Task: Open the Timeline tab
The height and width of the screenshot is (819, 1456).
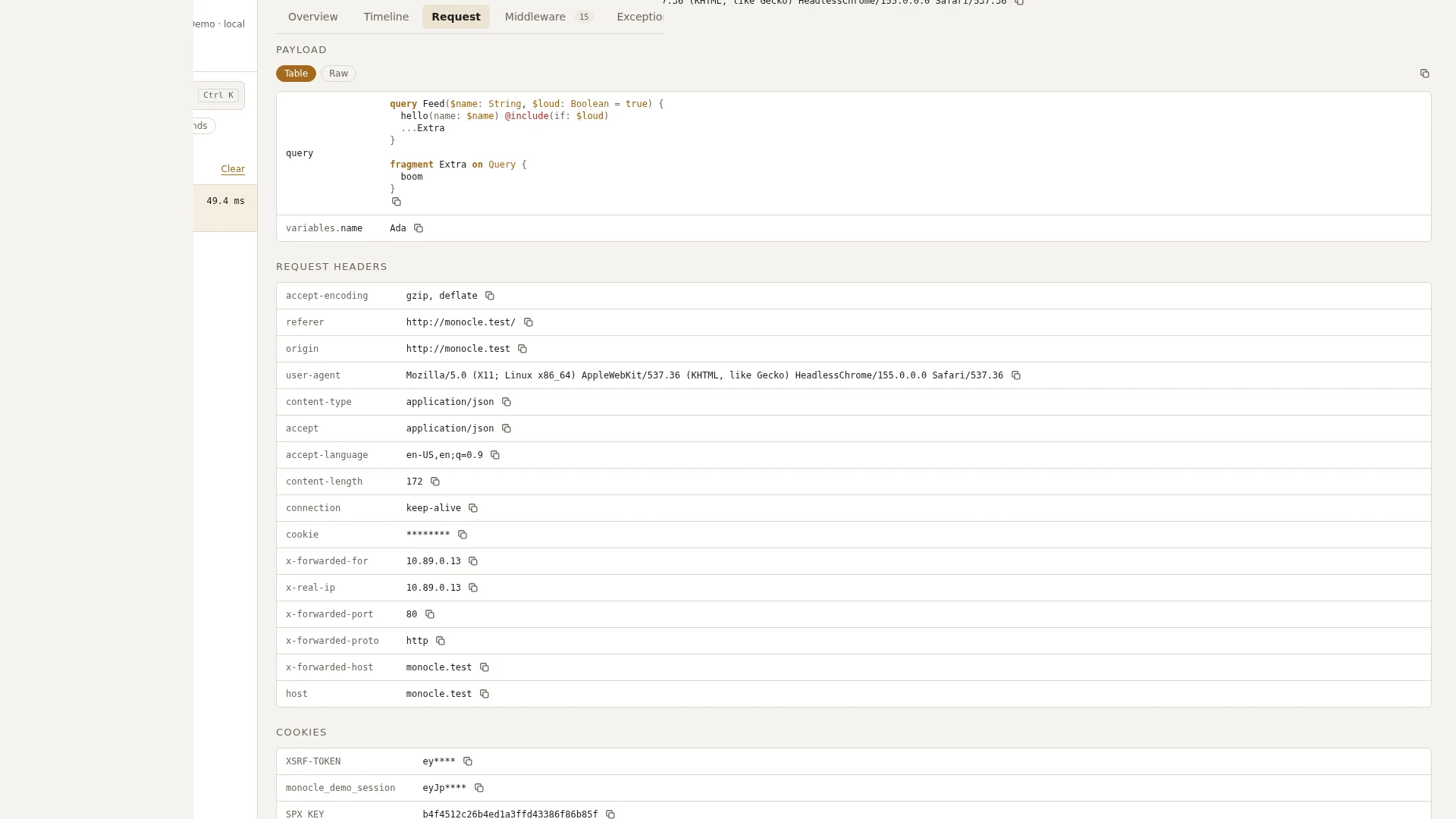Action: [386, 17]
